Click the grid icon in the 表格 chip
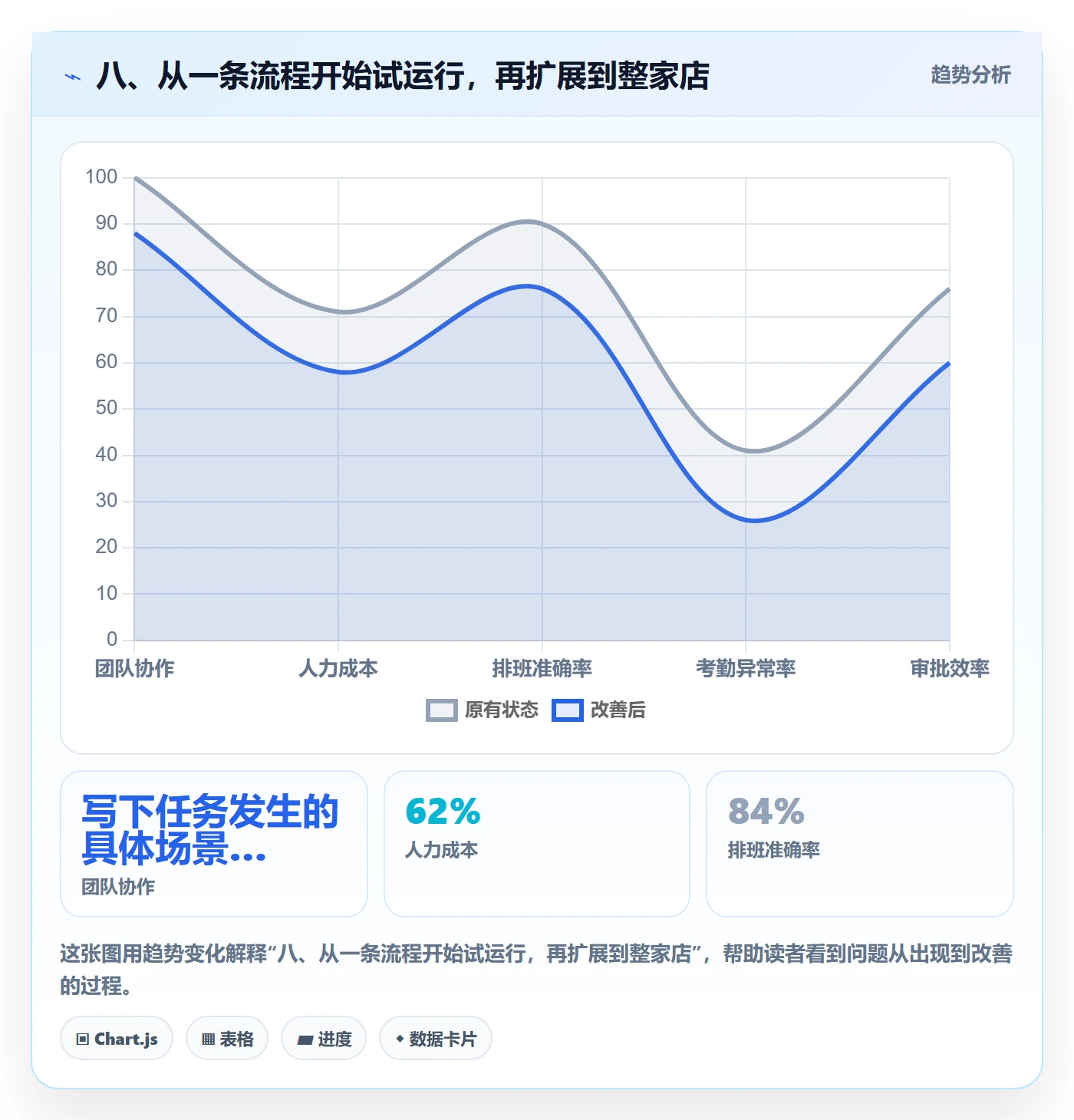1074x1120 pixels. (x=209, y=1039)
